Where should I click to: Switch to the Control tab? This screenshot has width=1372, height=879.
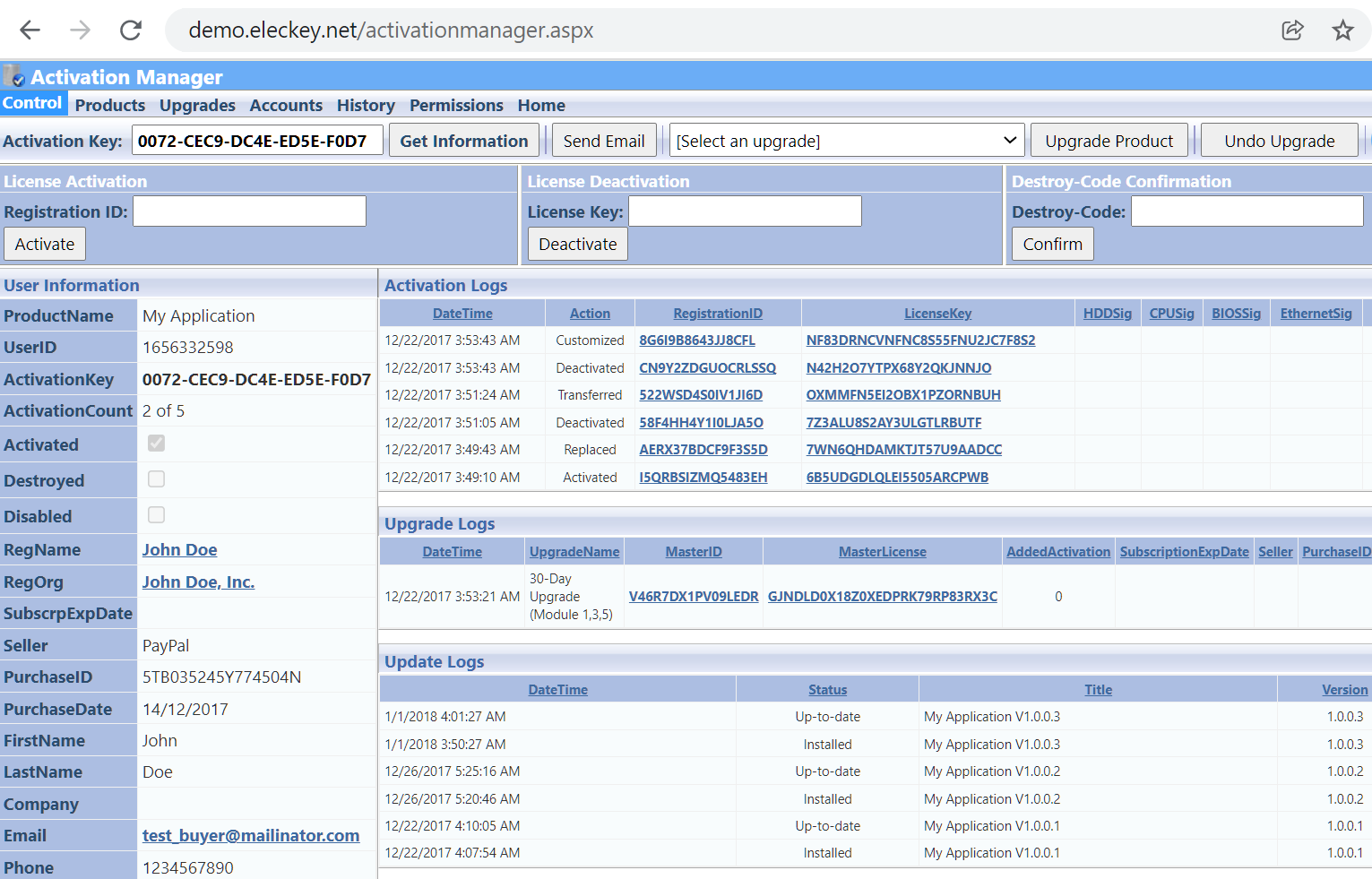click(x=32, y=103)
